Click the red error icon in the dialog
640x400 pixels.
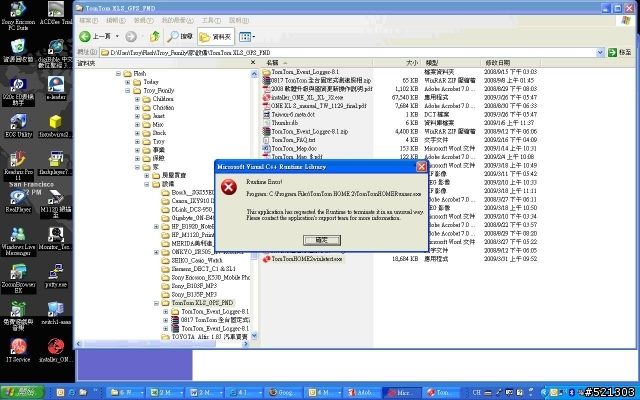point(229,187)
